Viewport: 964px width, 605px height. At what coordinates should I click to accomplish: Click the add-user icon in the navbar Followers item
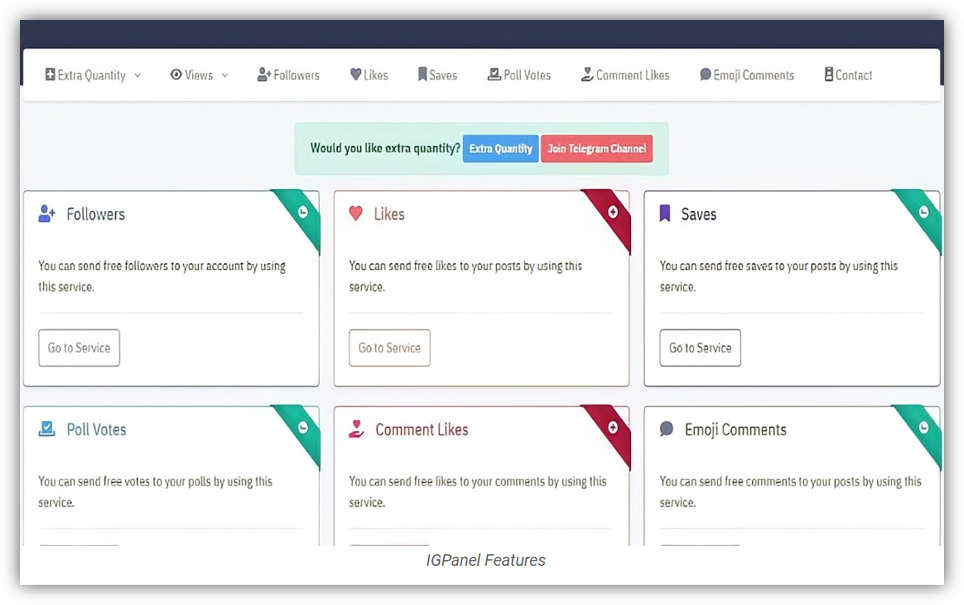pos(264,74)
